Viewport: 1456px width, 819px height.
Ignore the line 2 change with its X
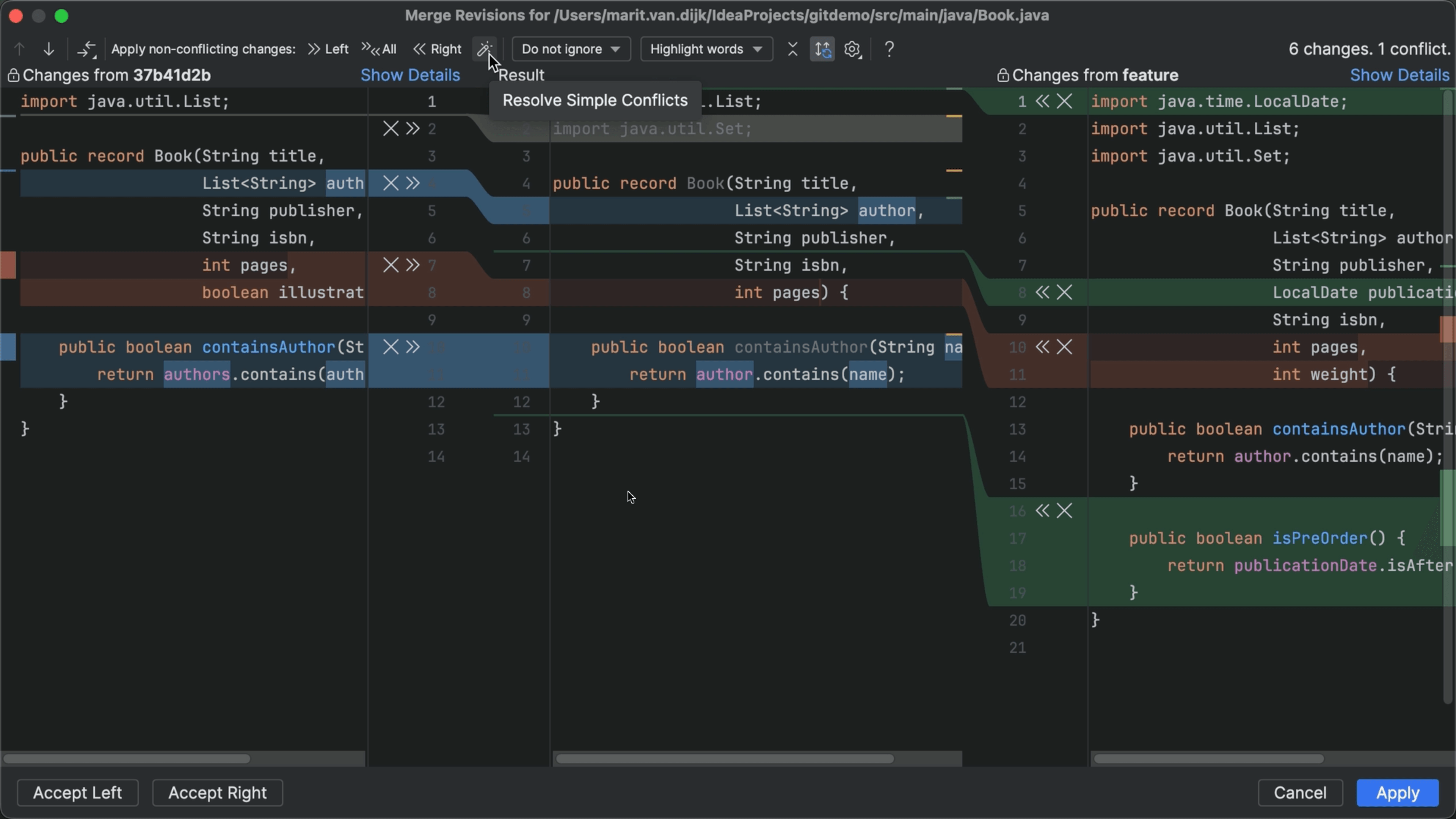[x=391, y=129]
